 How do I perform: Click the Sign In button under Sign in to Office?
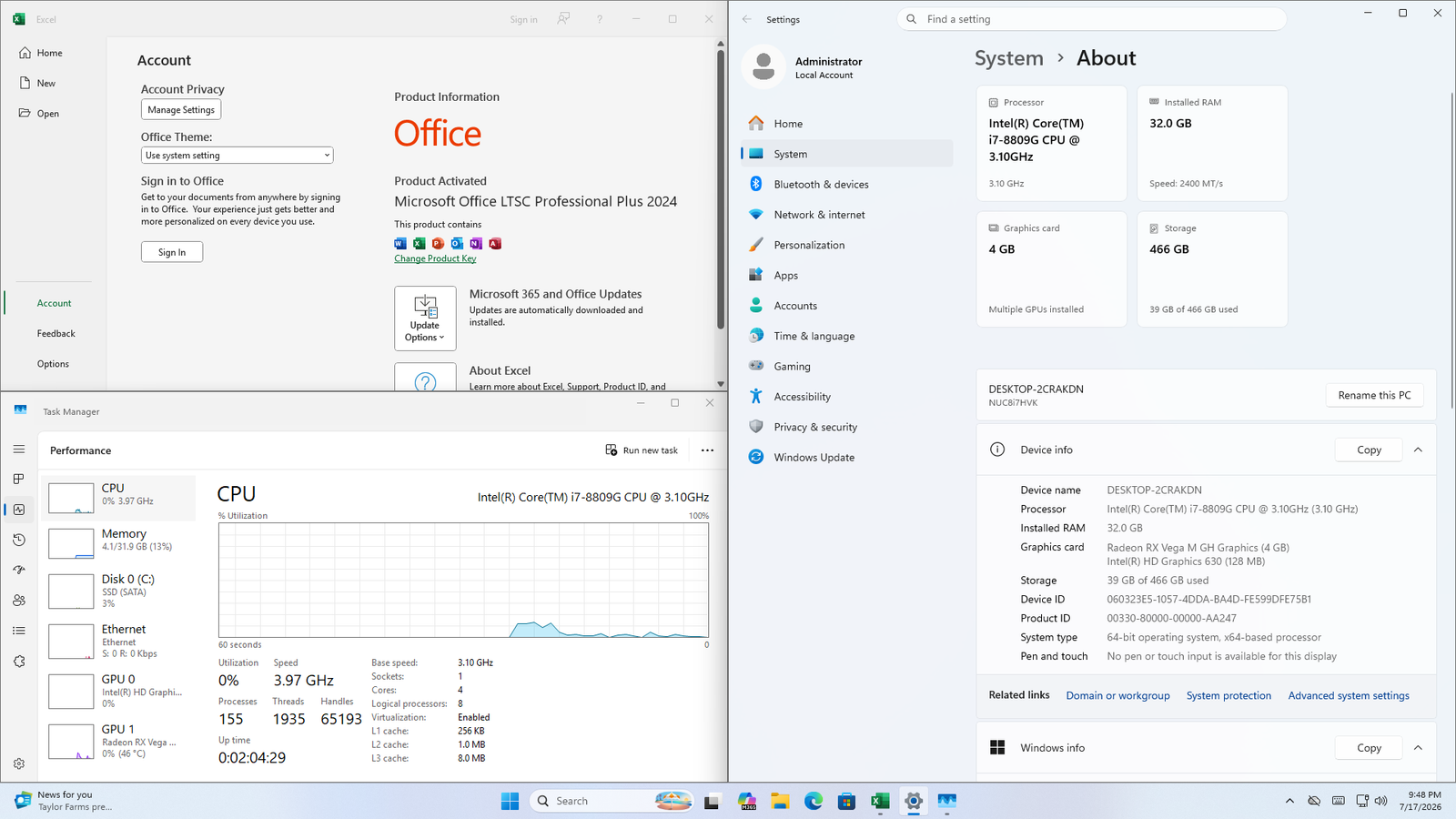click(x=172, y=252)
